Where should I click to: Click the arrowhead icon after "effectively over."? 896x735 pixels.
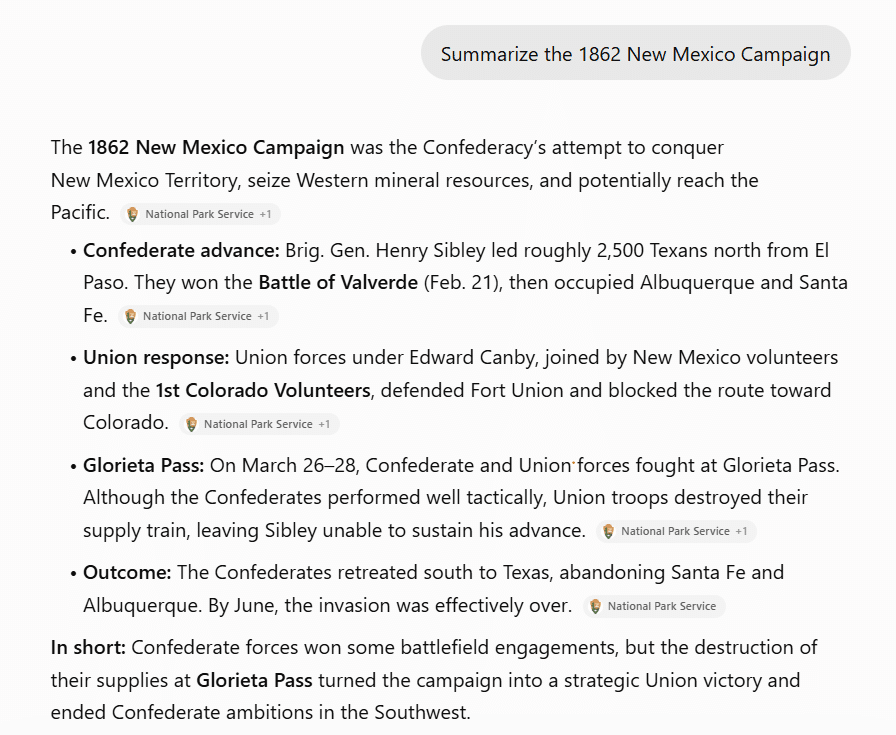point(595,606)
